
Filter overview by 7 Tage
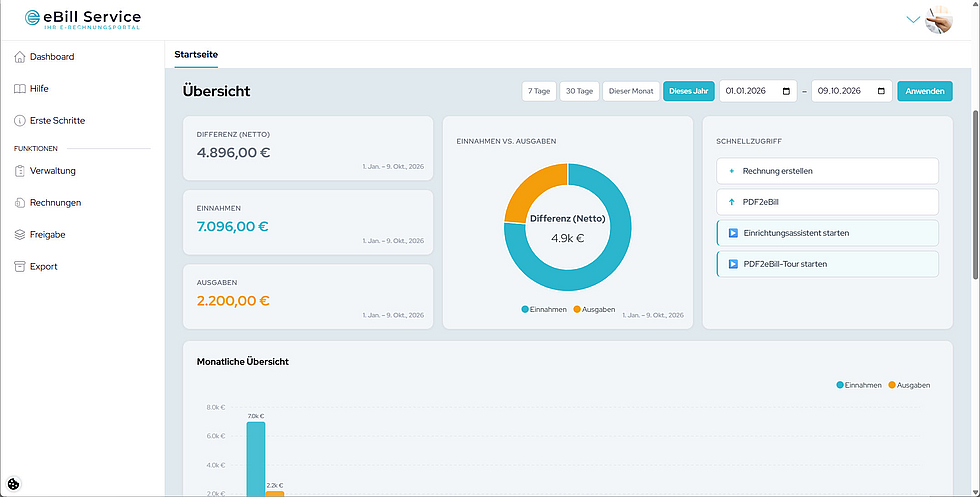[539, 91]
